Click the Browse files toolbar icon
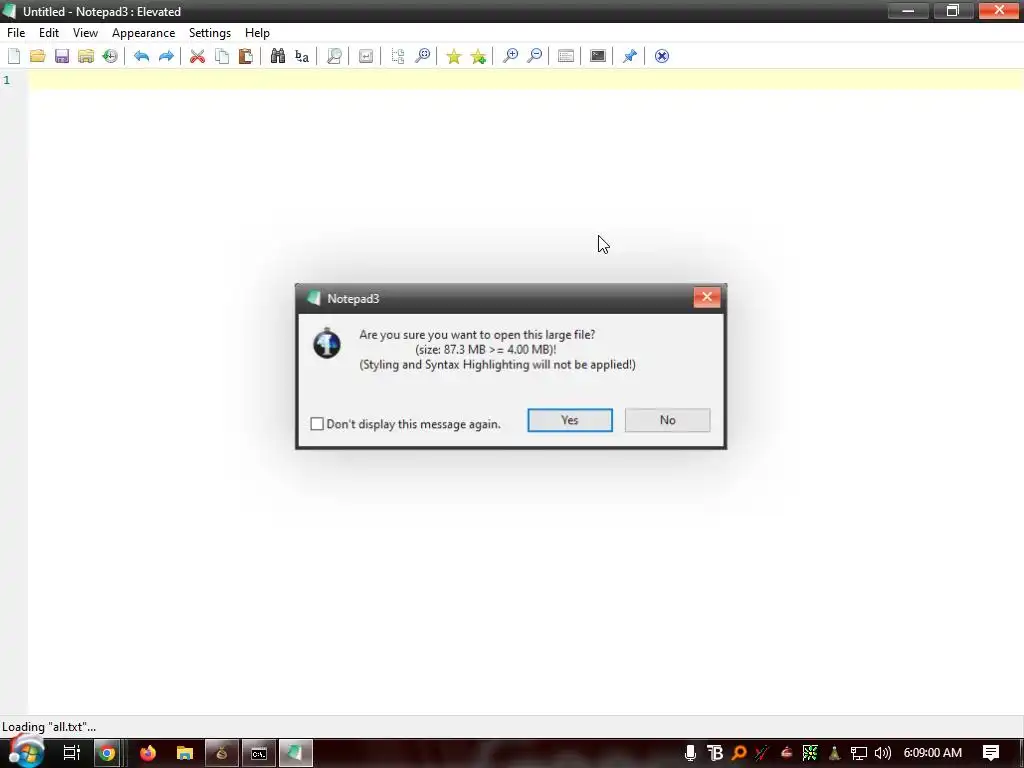 click(x=86, y=56)
